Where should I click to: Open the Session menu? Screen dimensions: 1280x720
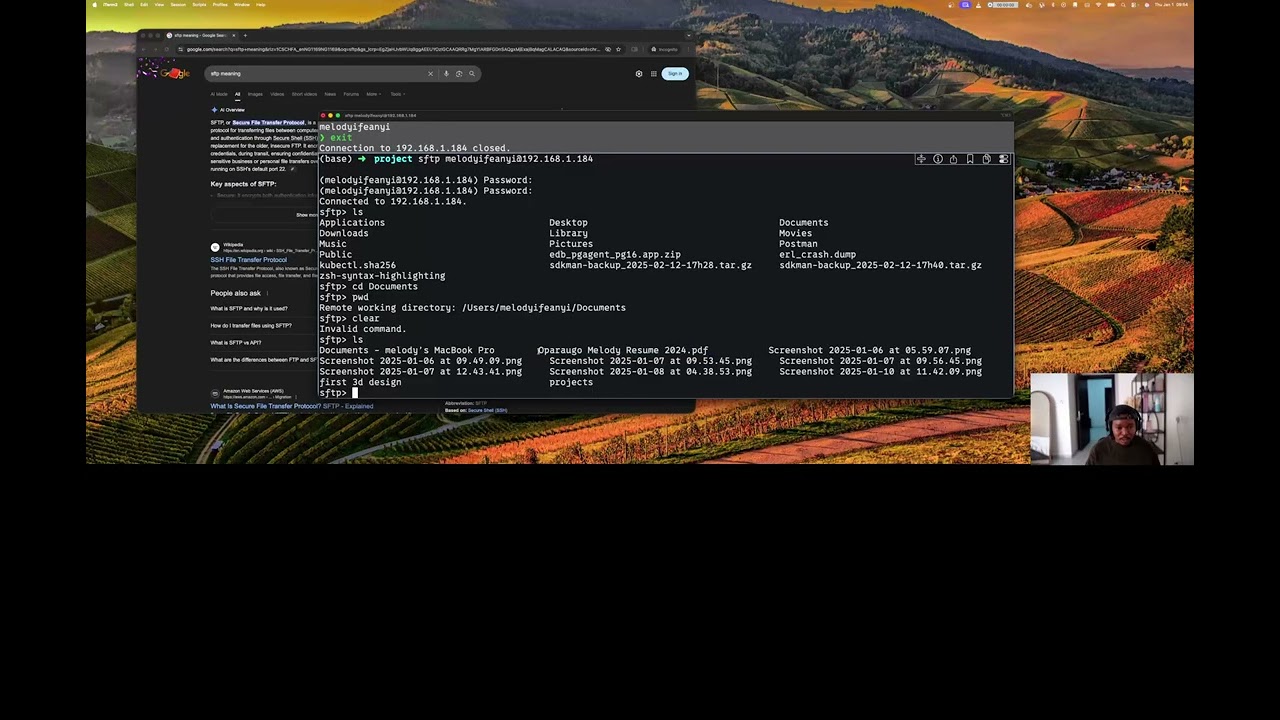click(178, 5)
